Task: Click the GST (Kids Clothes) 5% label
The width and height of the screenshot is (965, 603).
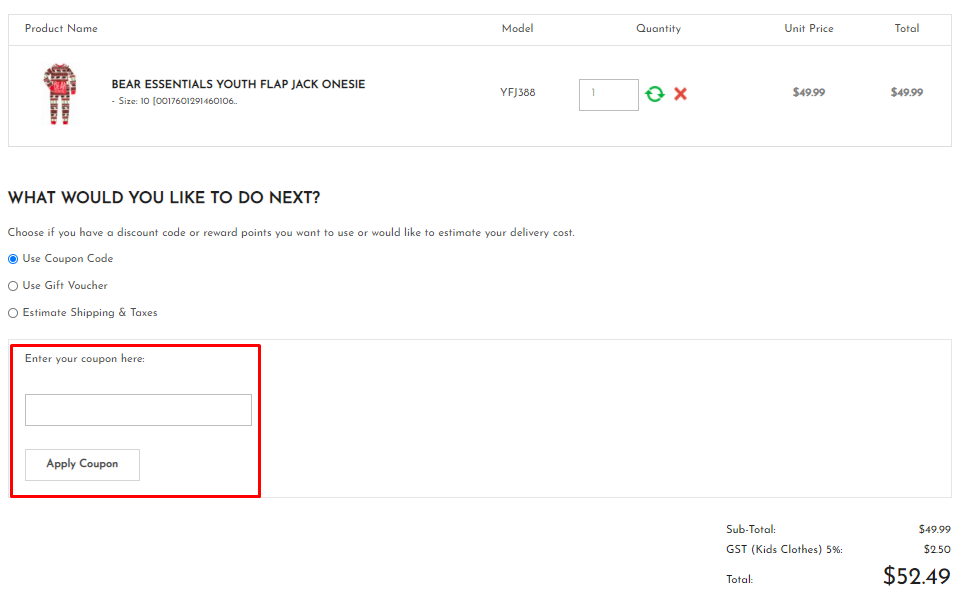Action: (x=784, y=549)
